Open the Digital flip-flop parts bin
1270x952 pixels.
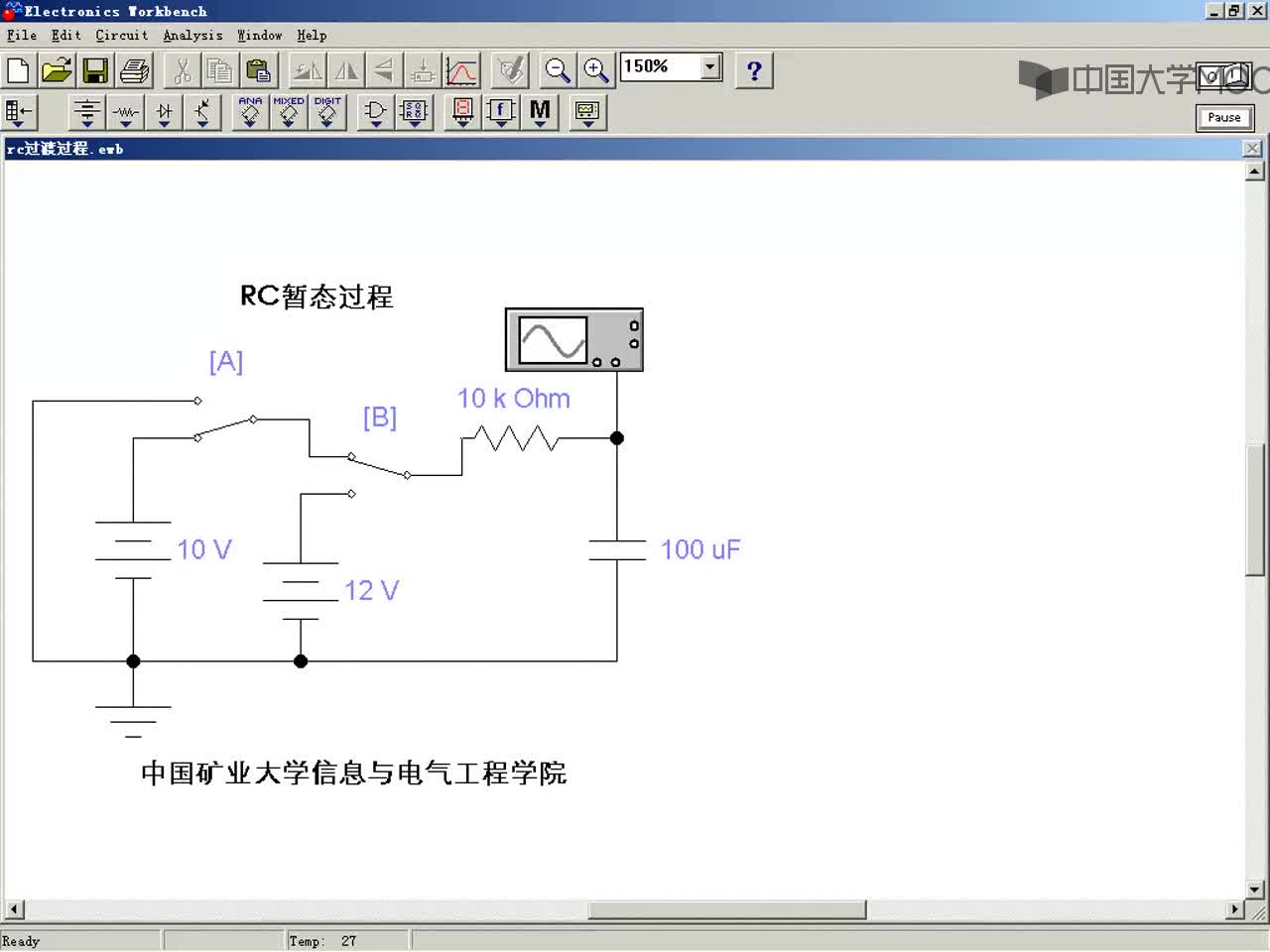414,112
